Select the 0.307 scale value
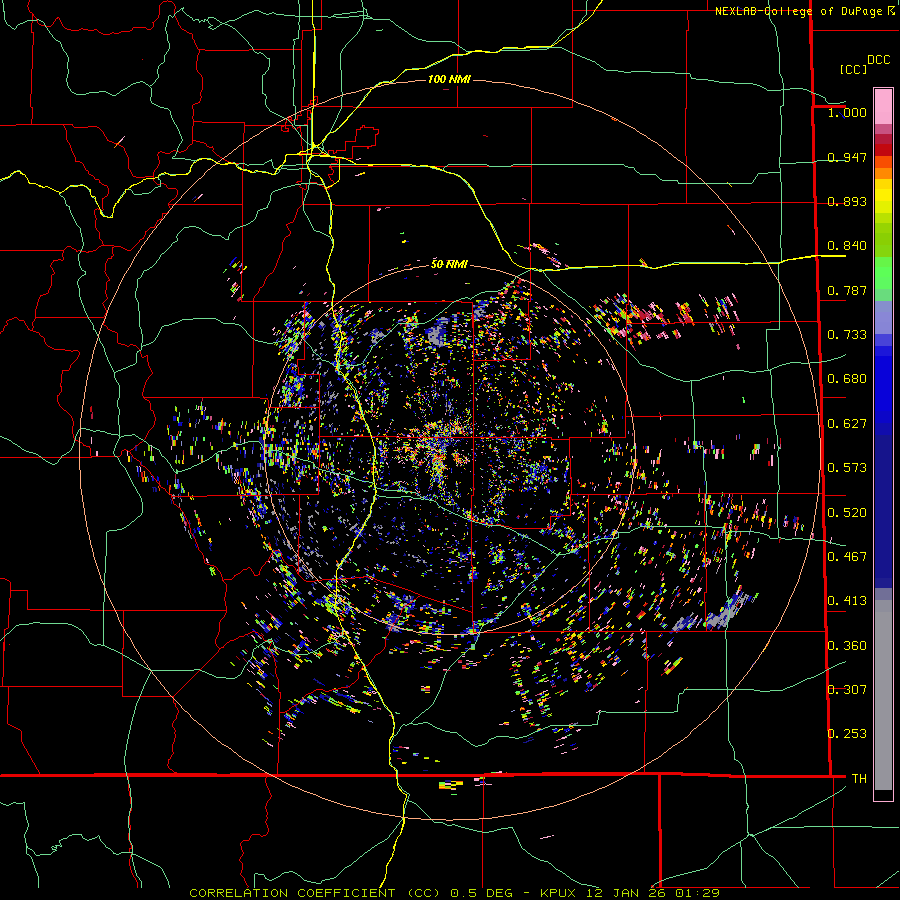Image resolution: width=900 pixels, height=900 pixels. coord(847,689)
